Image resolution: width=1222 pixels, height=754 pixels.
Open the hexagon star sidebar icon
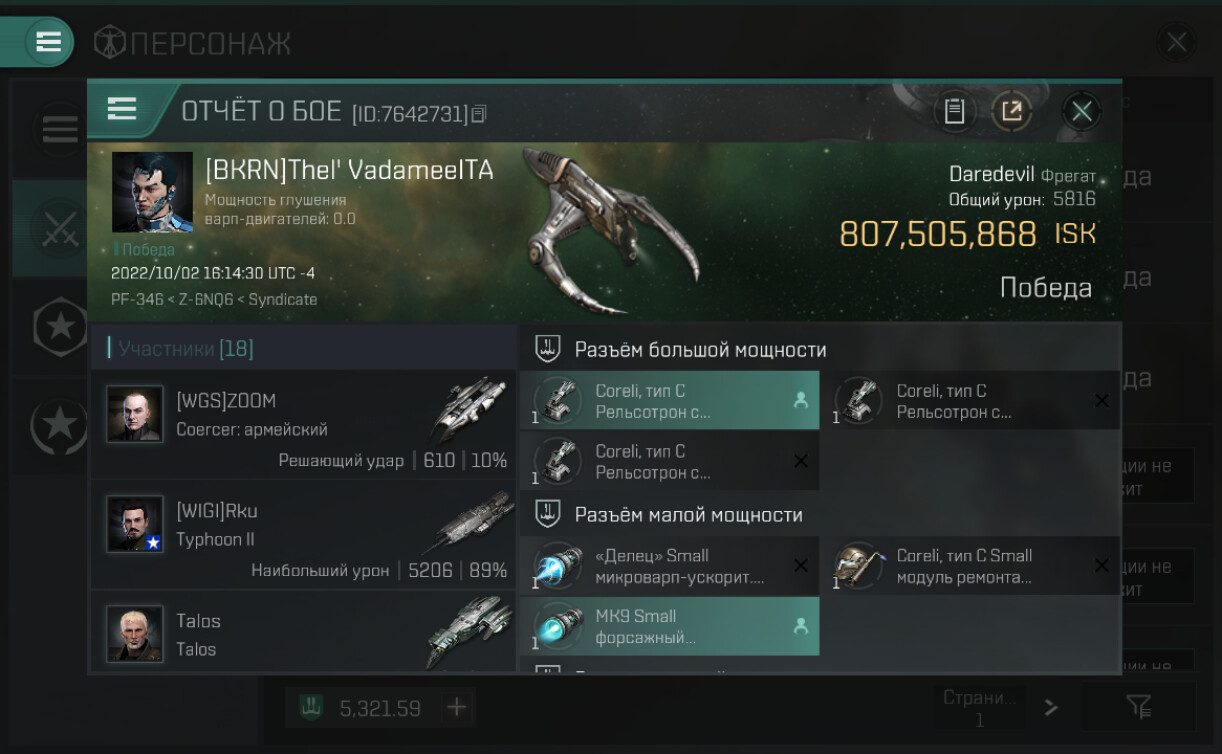(x=60, y=326)
